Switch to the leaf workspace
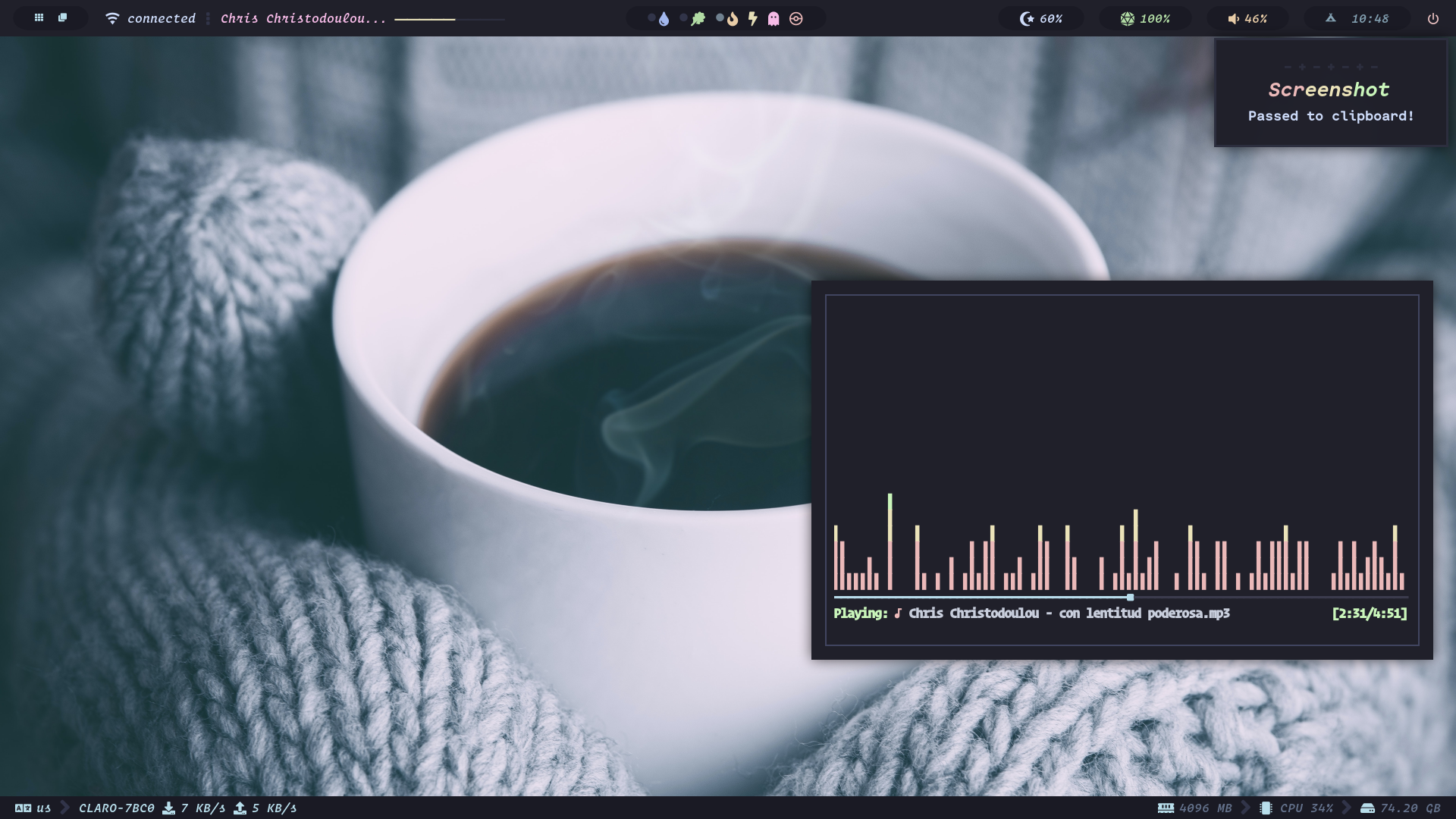The height and width of the screenshot is (819, 1456). tap(698, 19)
